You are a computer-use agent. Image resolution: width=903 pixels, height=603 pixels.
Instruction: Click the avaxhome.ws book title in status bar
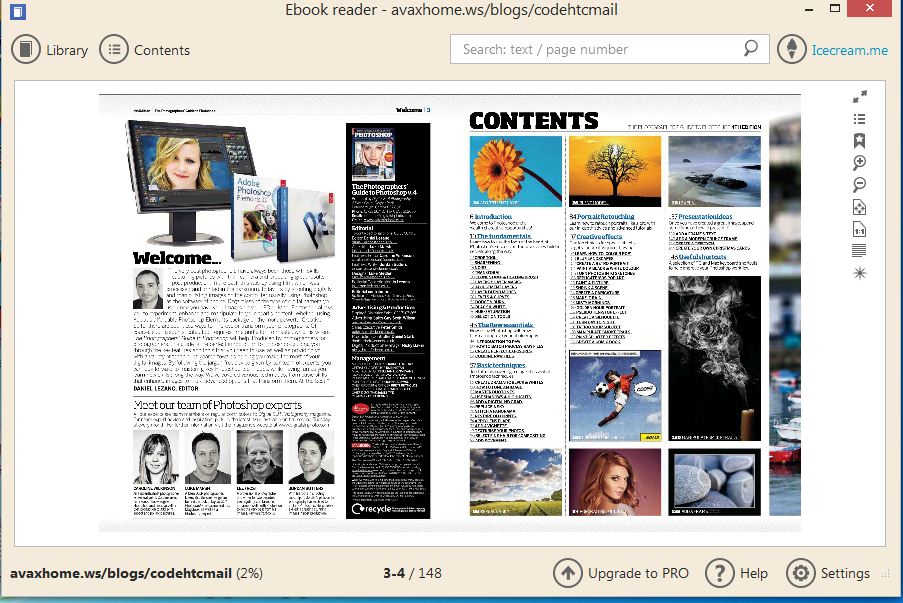(121, 574)
